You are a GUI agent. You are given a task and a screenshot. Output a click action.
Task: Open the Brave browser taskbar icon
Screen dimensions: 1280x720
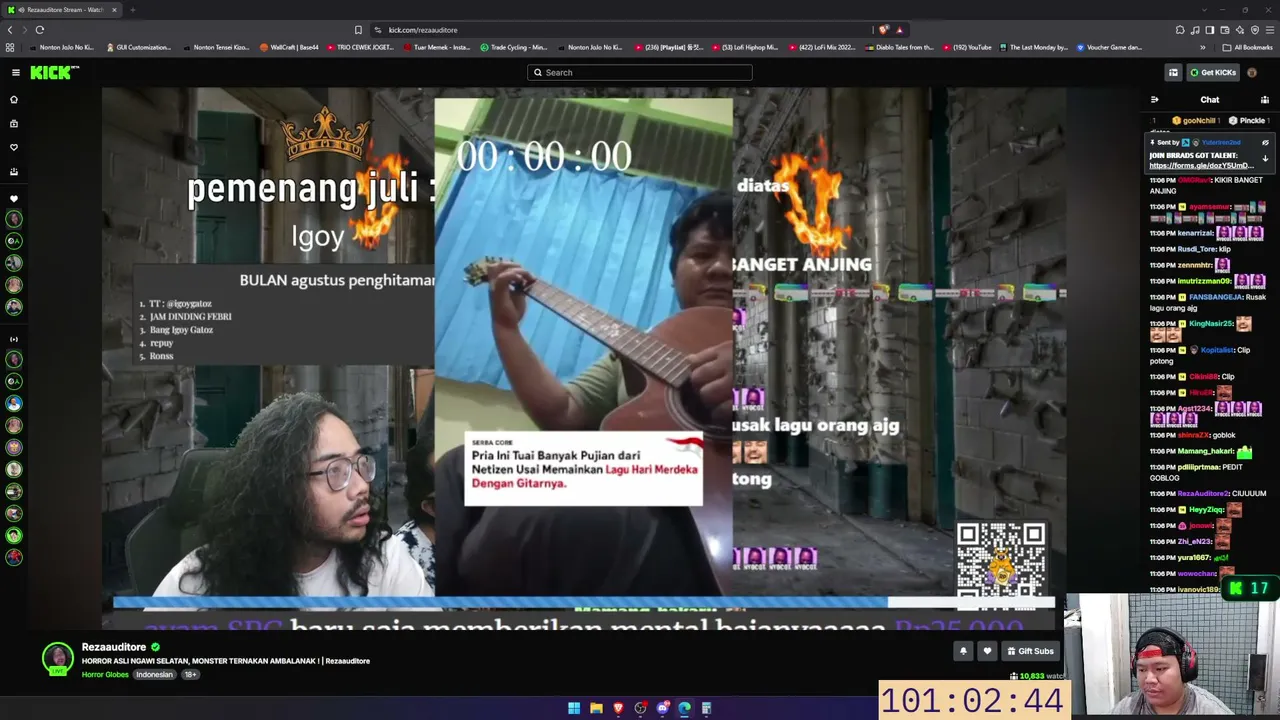[x=618, y=708]
